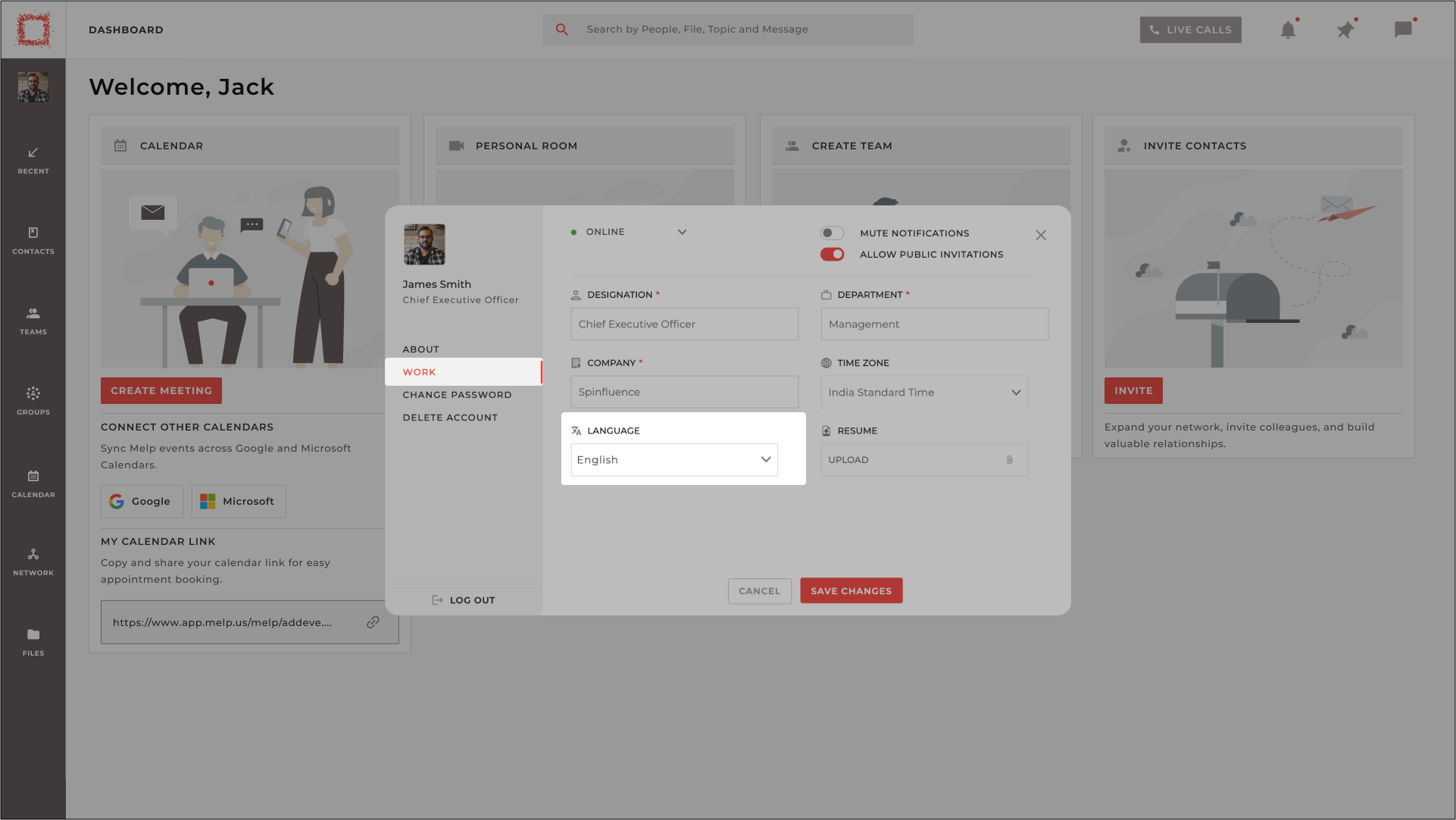Open Teams in the sidebar
This screenshot has height=820, width=1456.
tap(33, 321)
